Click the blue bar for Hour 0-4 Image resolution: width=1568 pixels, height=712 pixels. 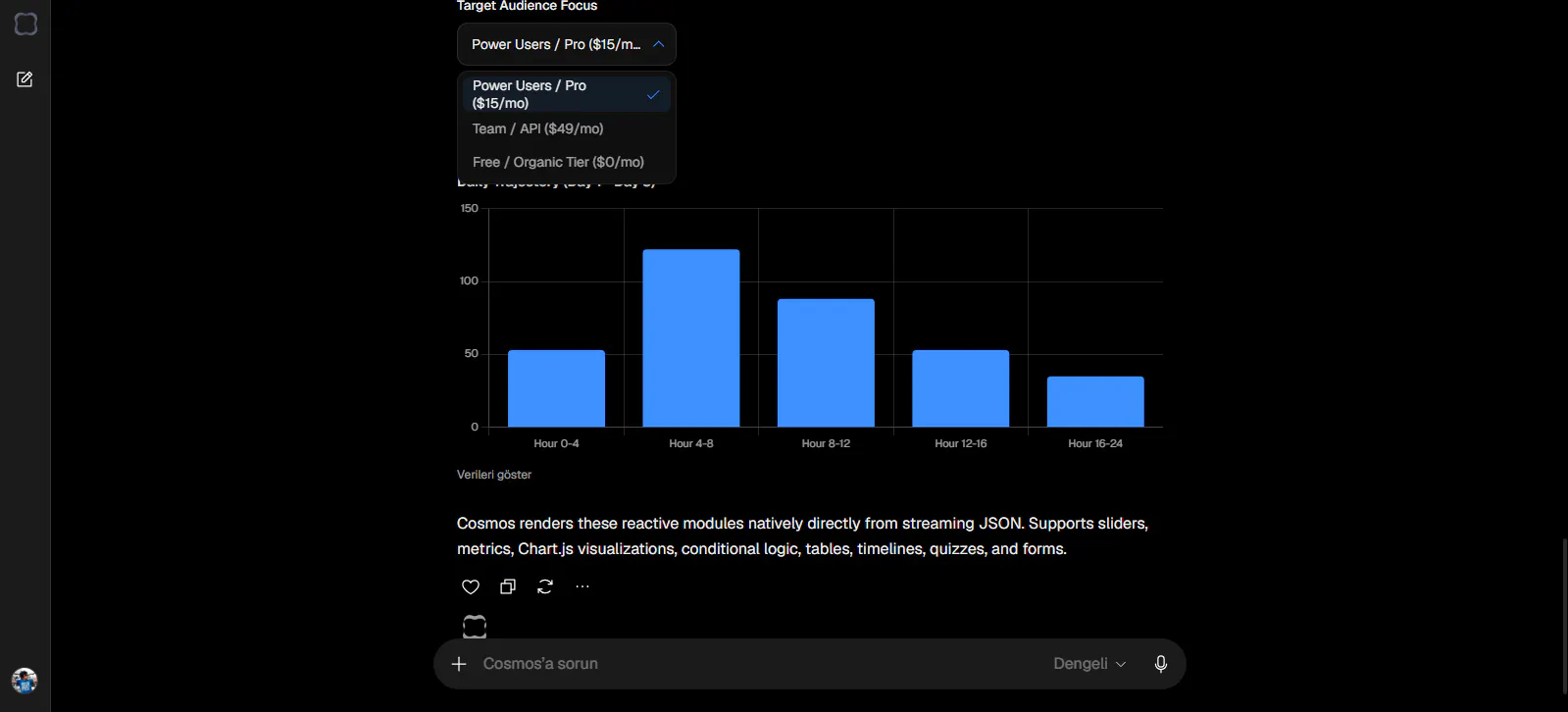click(x=556, y=388)
